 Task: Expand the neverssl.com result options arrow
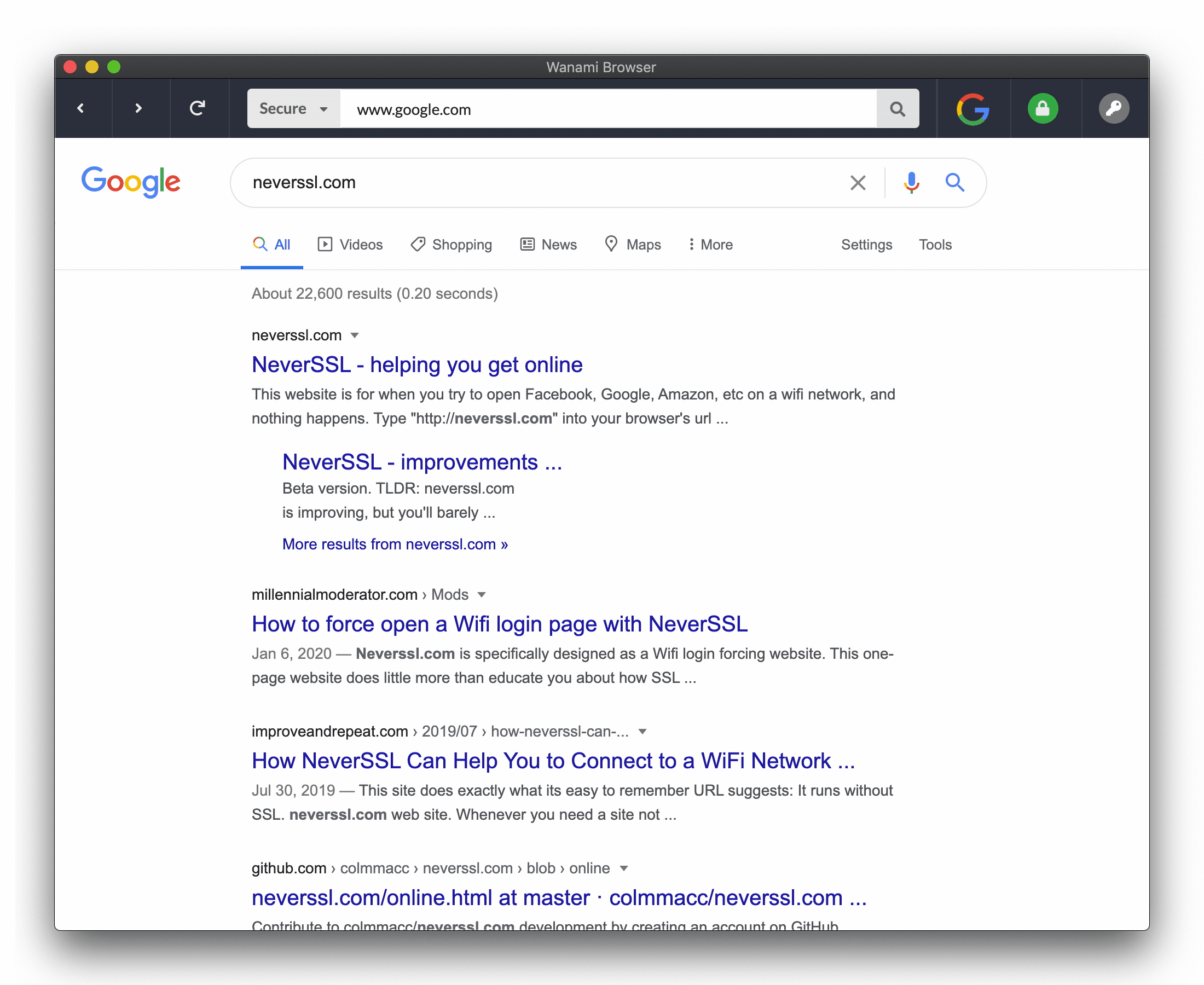355,335
